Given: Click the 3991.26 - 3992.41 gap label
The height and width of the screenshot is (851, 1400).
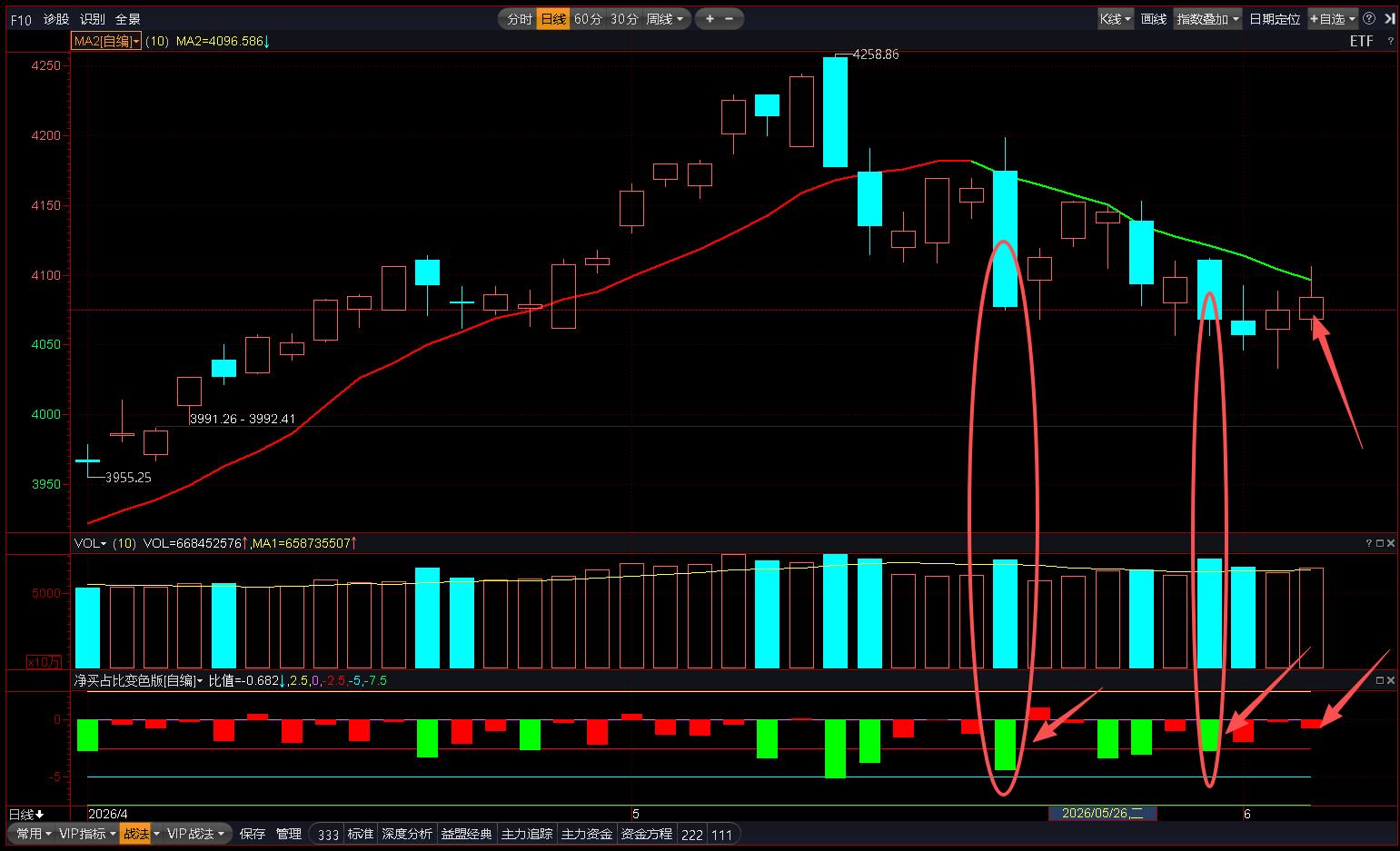Looking at the screenshot, I should [x=243, y=419].
